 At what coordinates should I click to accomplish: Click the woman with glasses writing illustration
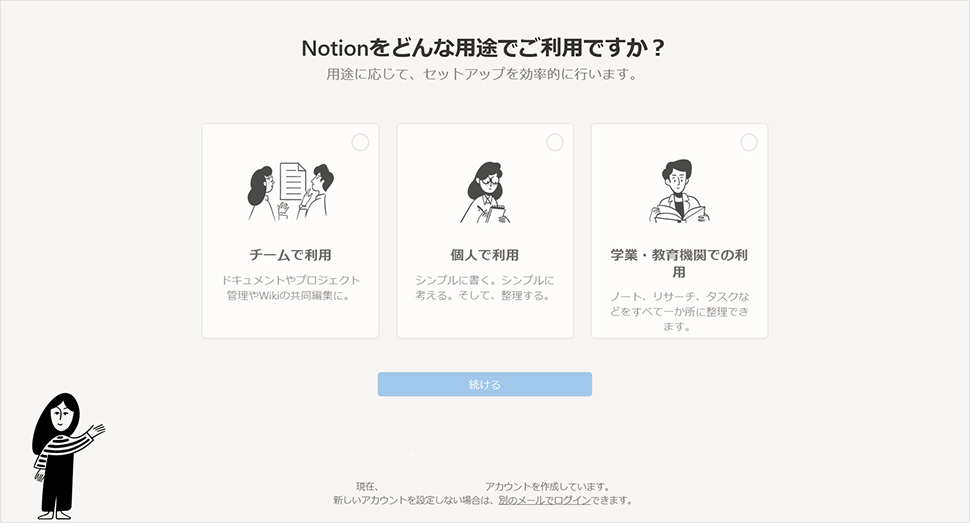coord(485,192)
